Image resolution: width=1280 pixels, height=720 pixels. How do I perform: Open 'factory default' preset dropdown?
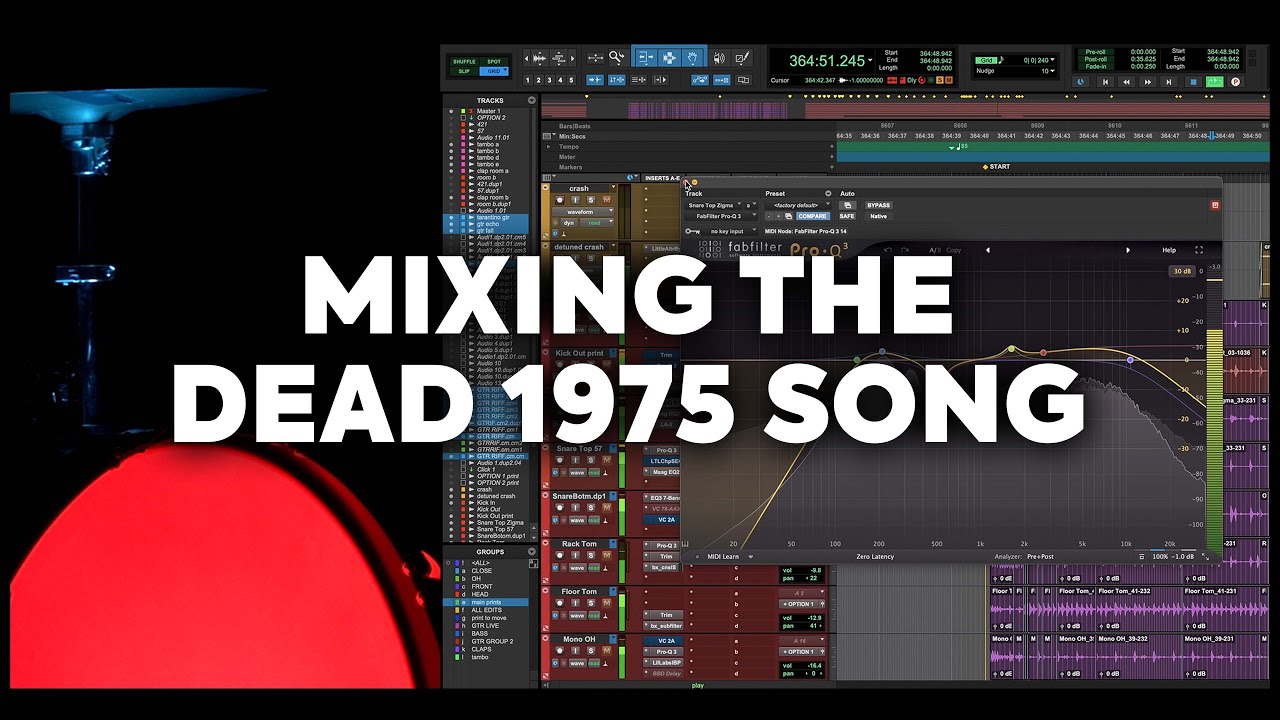coord(796,205)
